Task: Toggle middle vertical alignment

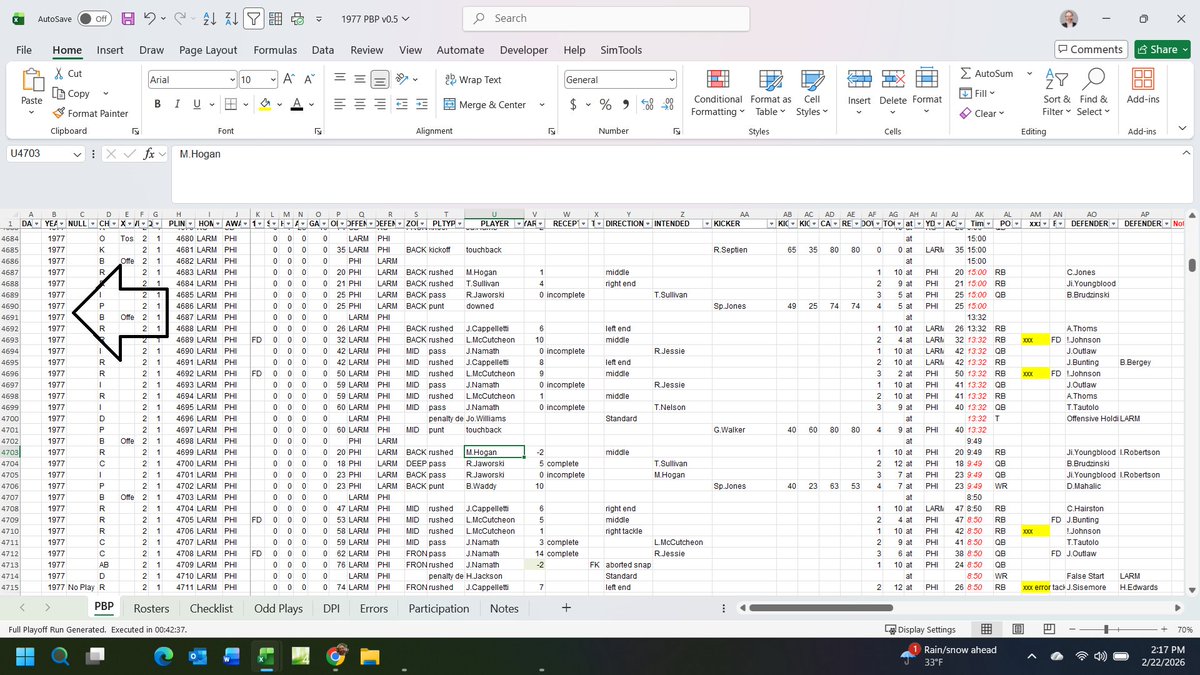Action: point(360,80)
